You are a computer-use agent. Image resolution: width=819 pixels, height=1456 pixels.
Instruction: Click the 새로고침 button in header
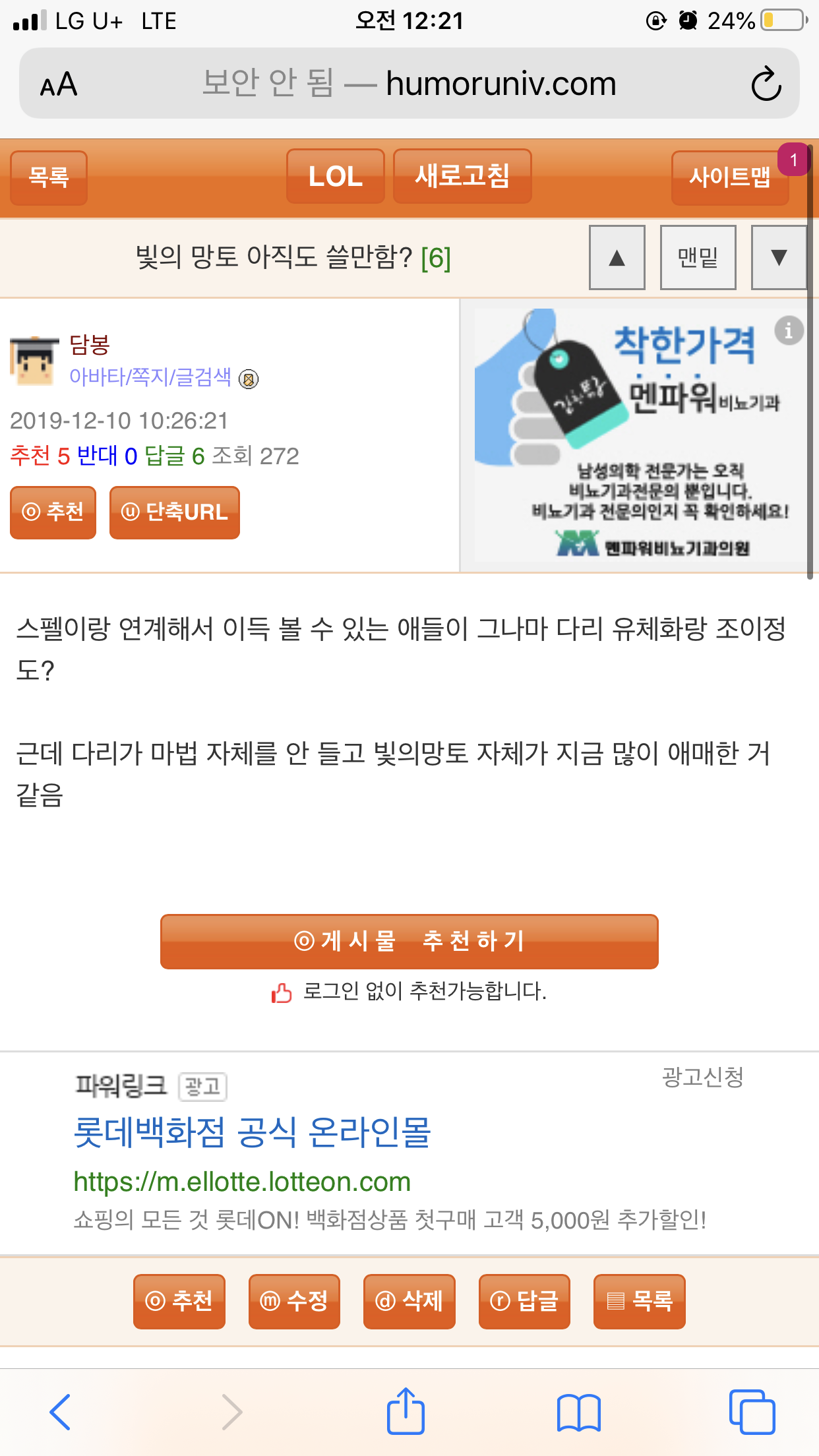click(x=462, y=176)
